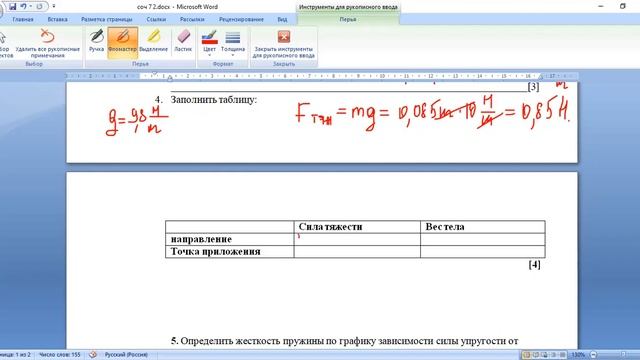Switch to Outline view button
The image size is (640, 360).
point(553,355)
